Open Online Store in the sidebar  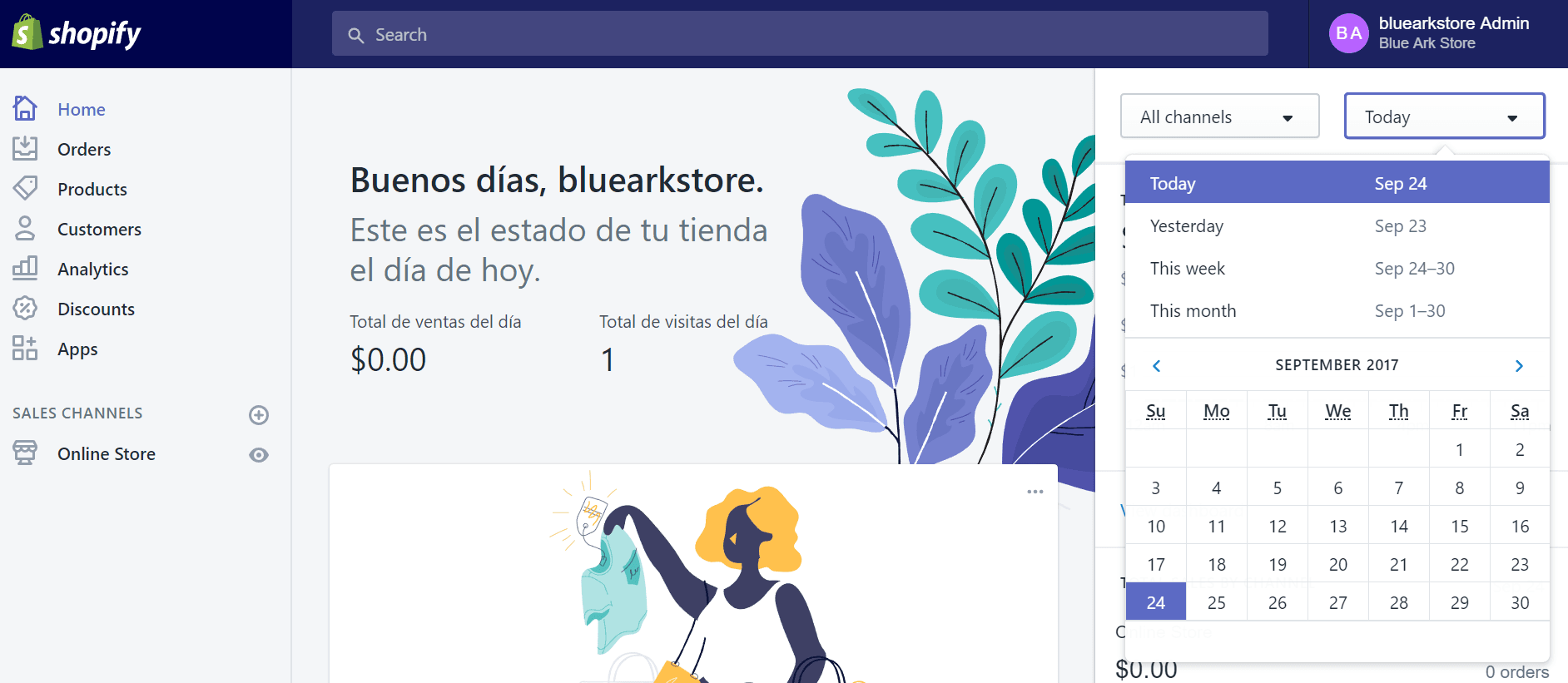tap(107, 453)
